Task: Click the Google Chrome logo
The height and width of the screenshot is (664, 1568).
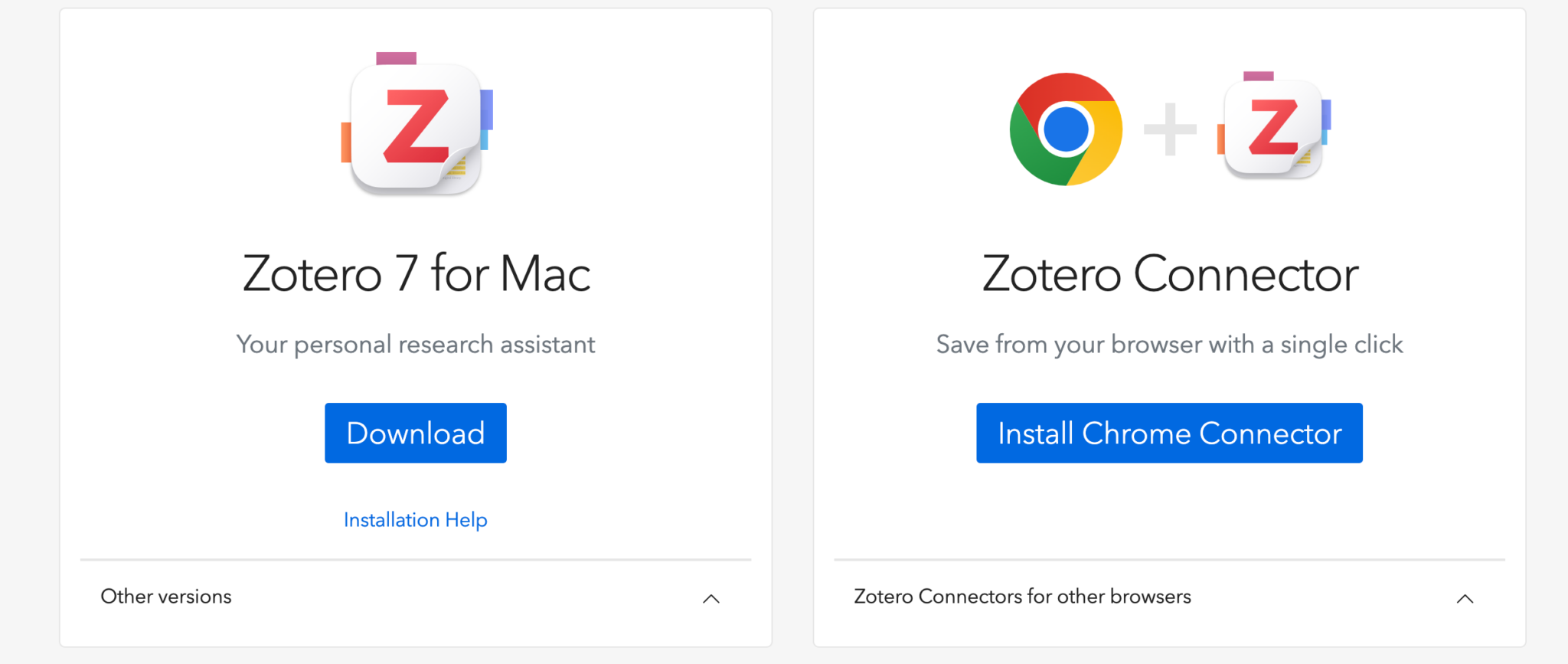Action: (x=1066, y=129)
